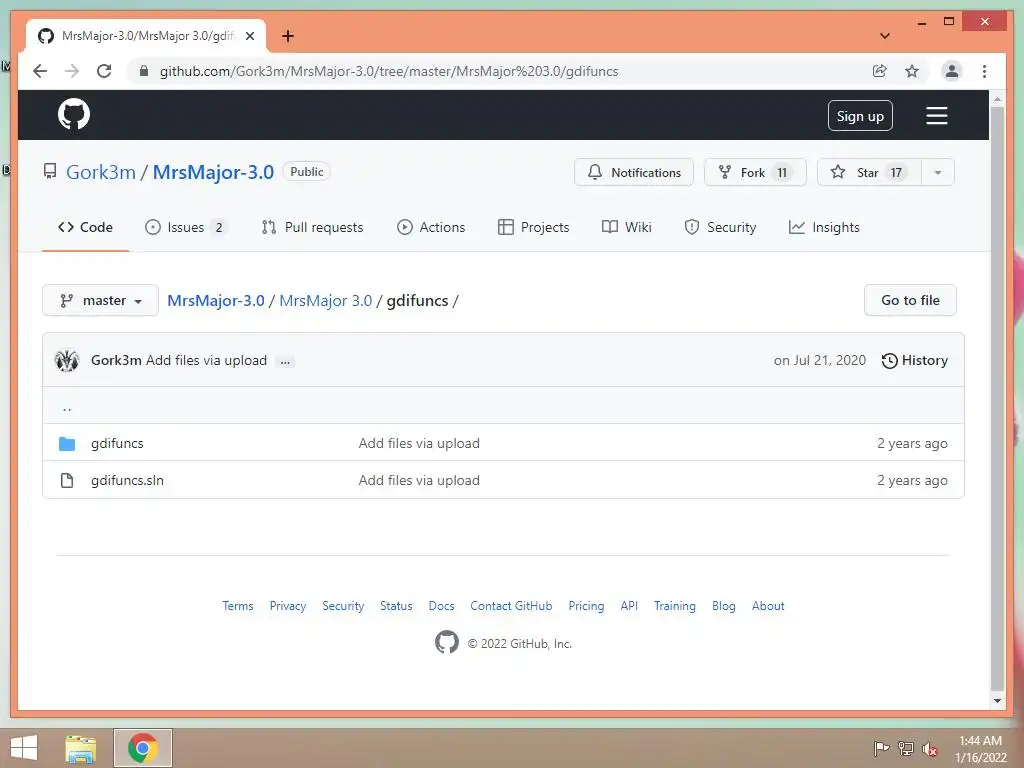Click the taskbar clock and date

click(981, 749)
